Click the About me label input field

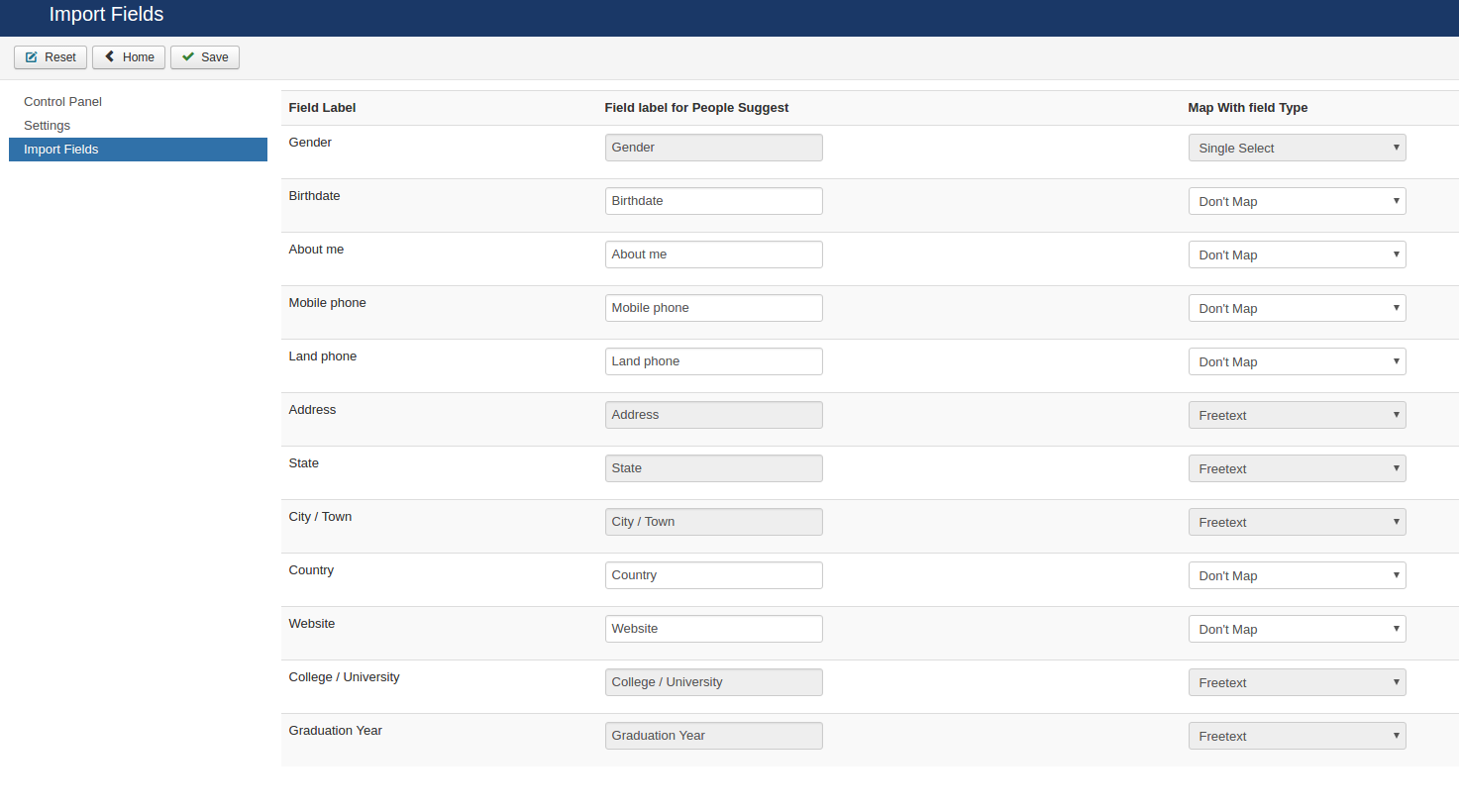[x=713, y=254]
